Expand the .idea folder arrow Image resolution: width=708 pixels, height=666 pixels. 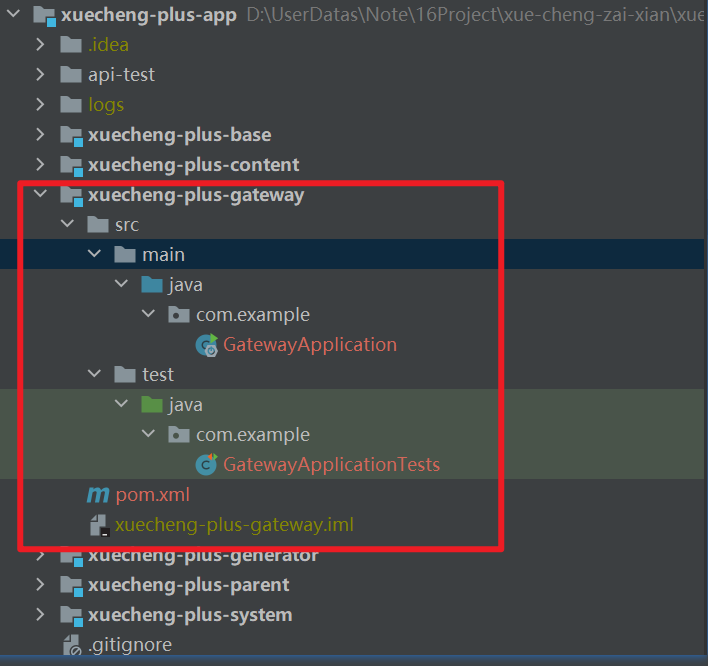pos(40,44)
